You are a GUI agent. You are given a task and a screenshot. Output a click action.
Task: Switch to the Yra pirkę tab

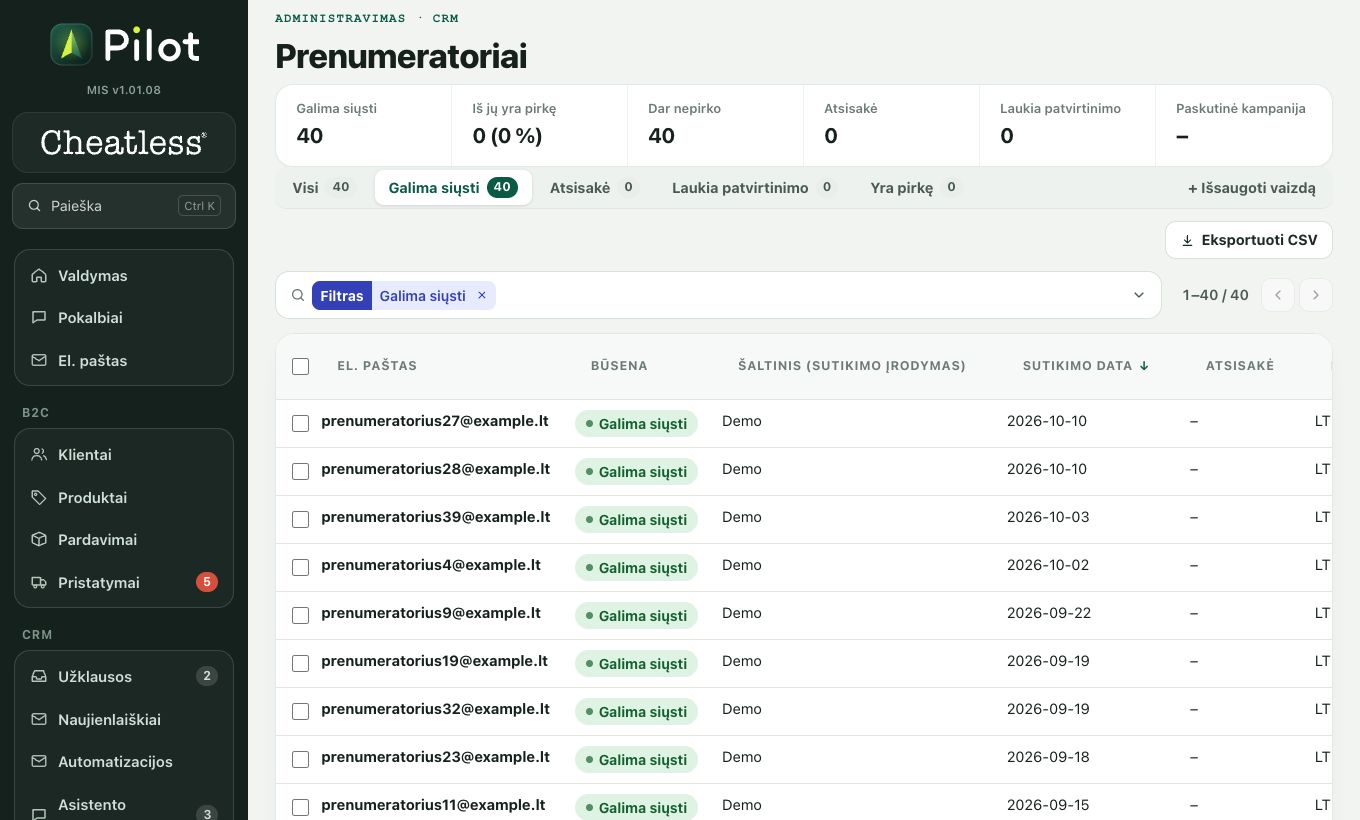click(914, 187)
